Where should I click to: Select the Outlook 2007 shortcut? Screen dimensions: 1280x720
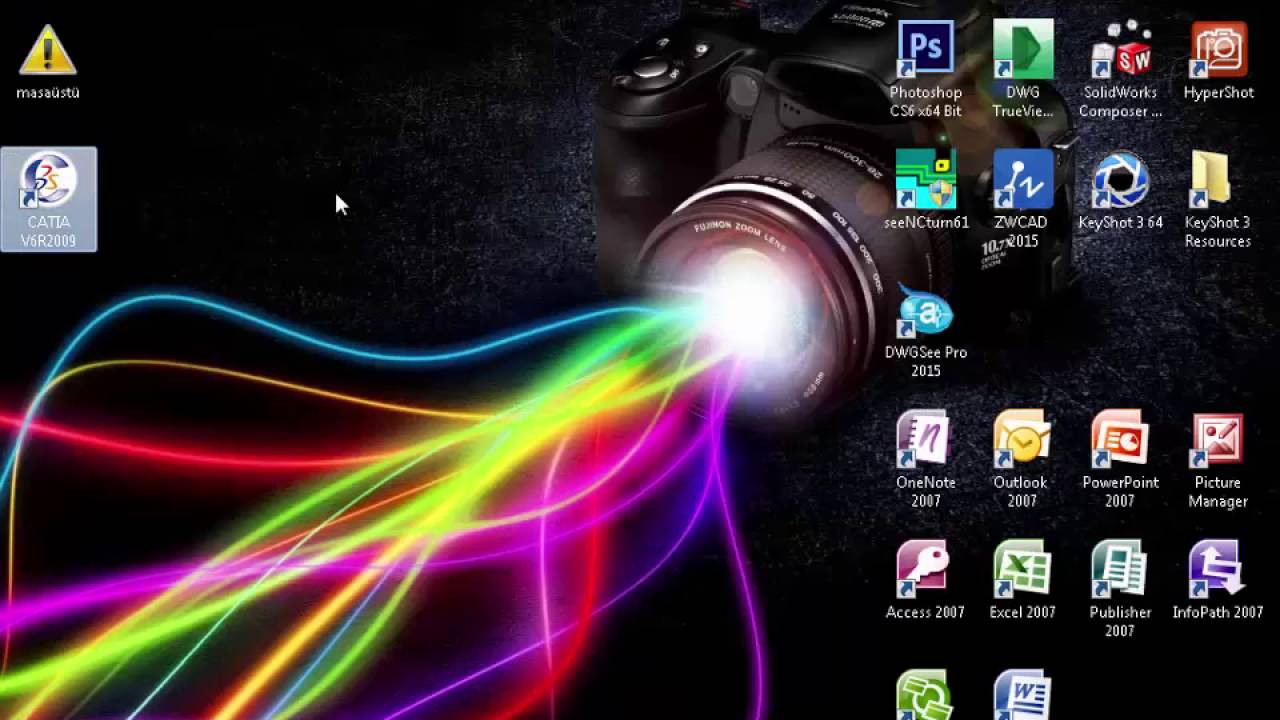pos(1022,459)
